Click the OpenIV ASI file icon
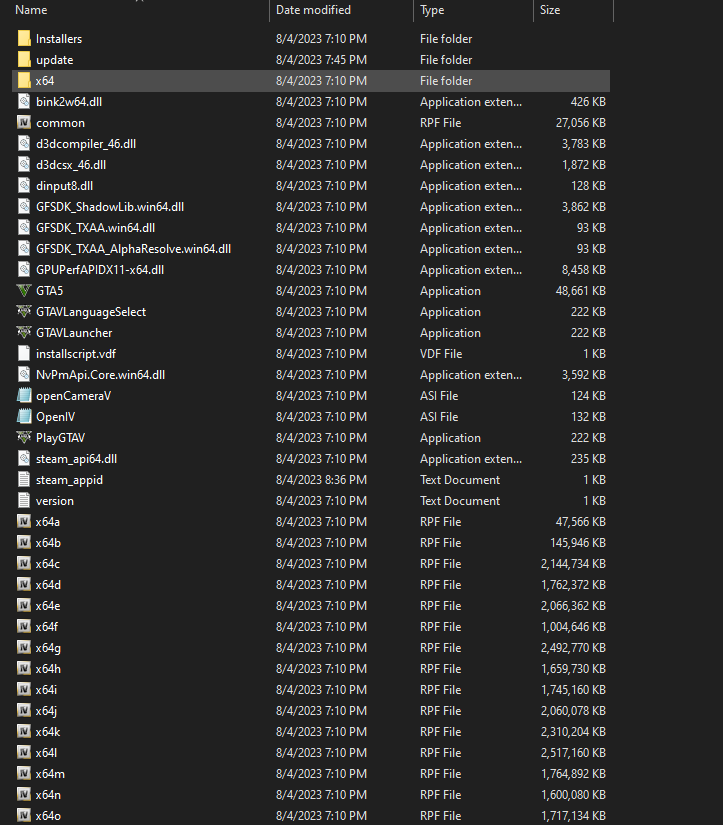Image resolution: width=723 pixels, height=825 pixels. click(24, 417)
